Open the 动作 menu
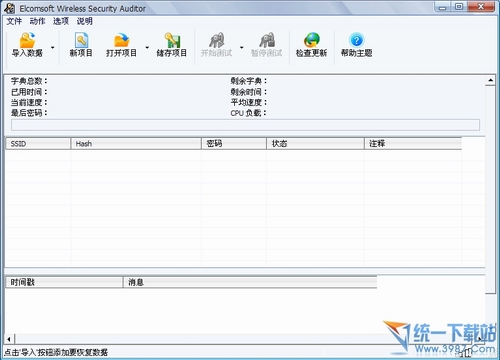Image resolution: width=500 pixels, height=360 pixels. point(37,21)
